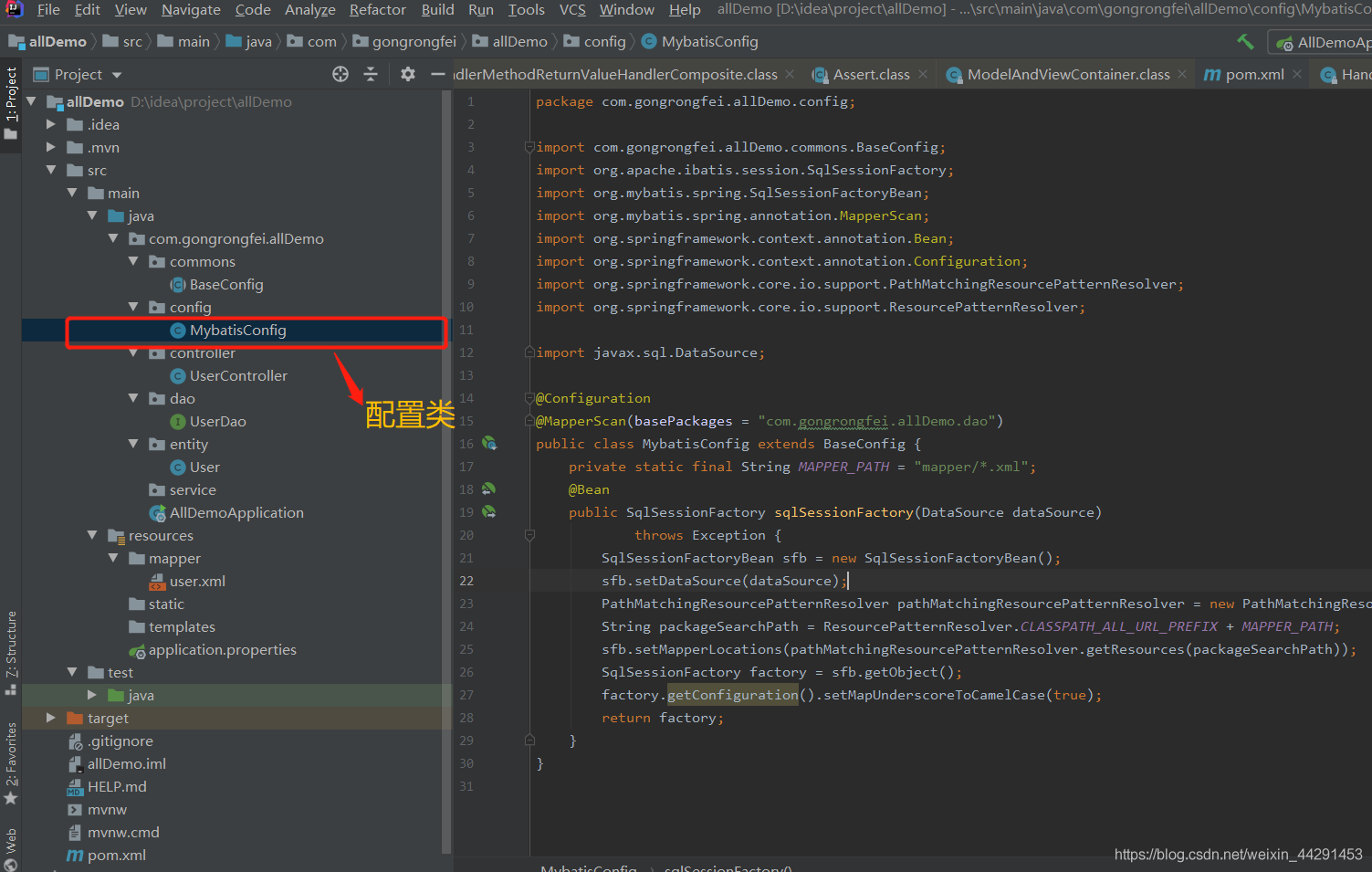The image size is (1372, 872).
Task: Switch to ModelAndViewContainer.class tab
Action: (x=1066, y=74)
